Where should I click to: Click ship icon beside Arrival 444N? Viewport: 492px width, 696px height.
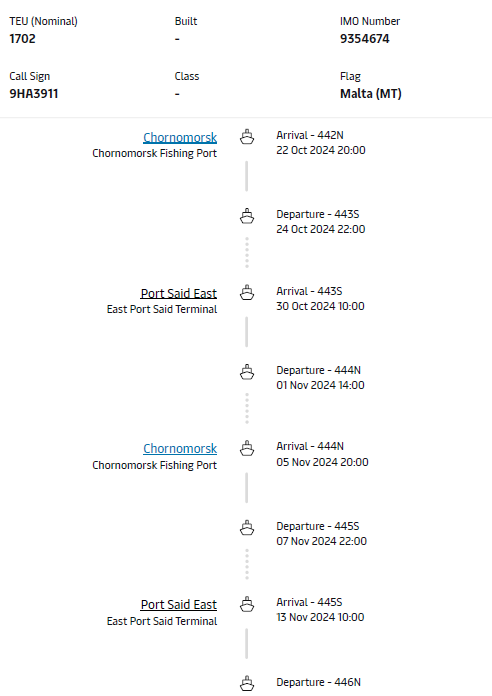tap(247, 448)
